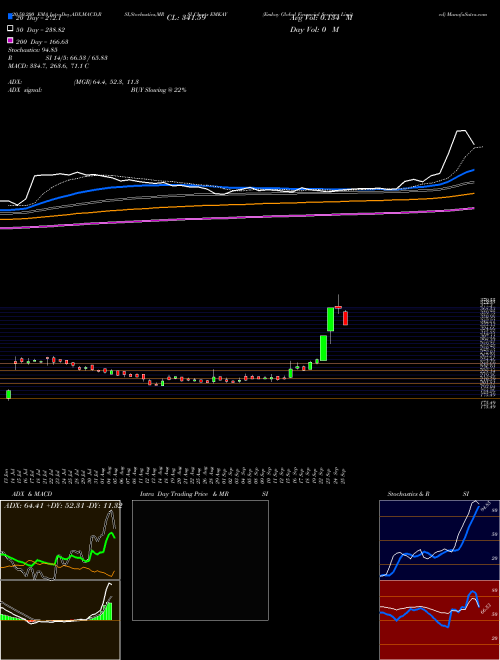
Task: Click the white 50 Day EMA legend swatch
Action: click(x=10, y=29)
